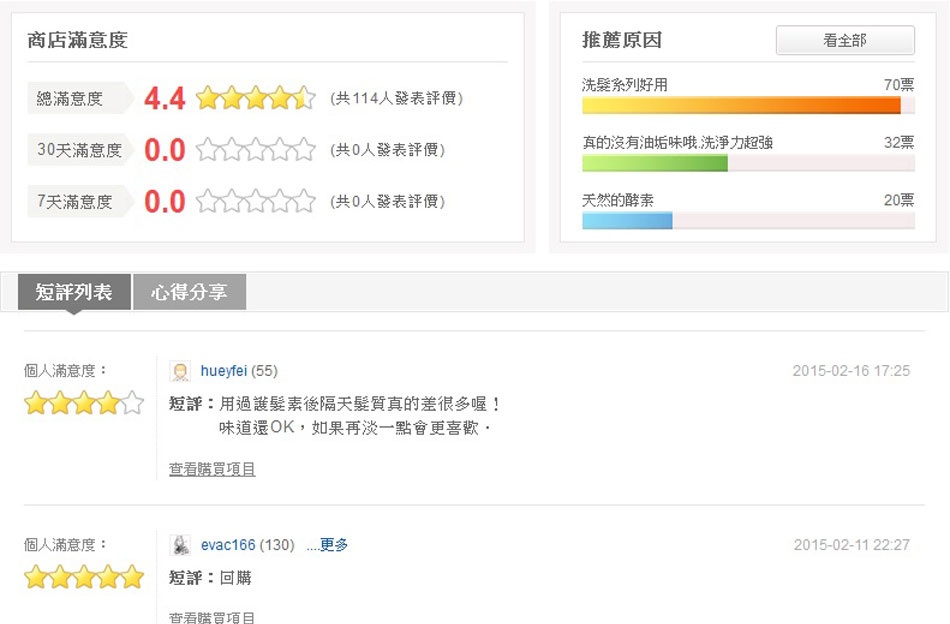Open 查看購買項目 under hueyfei's review

[212, 469]
